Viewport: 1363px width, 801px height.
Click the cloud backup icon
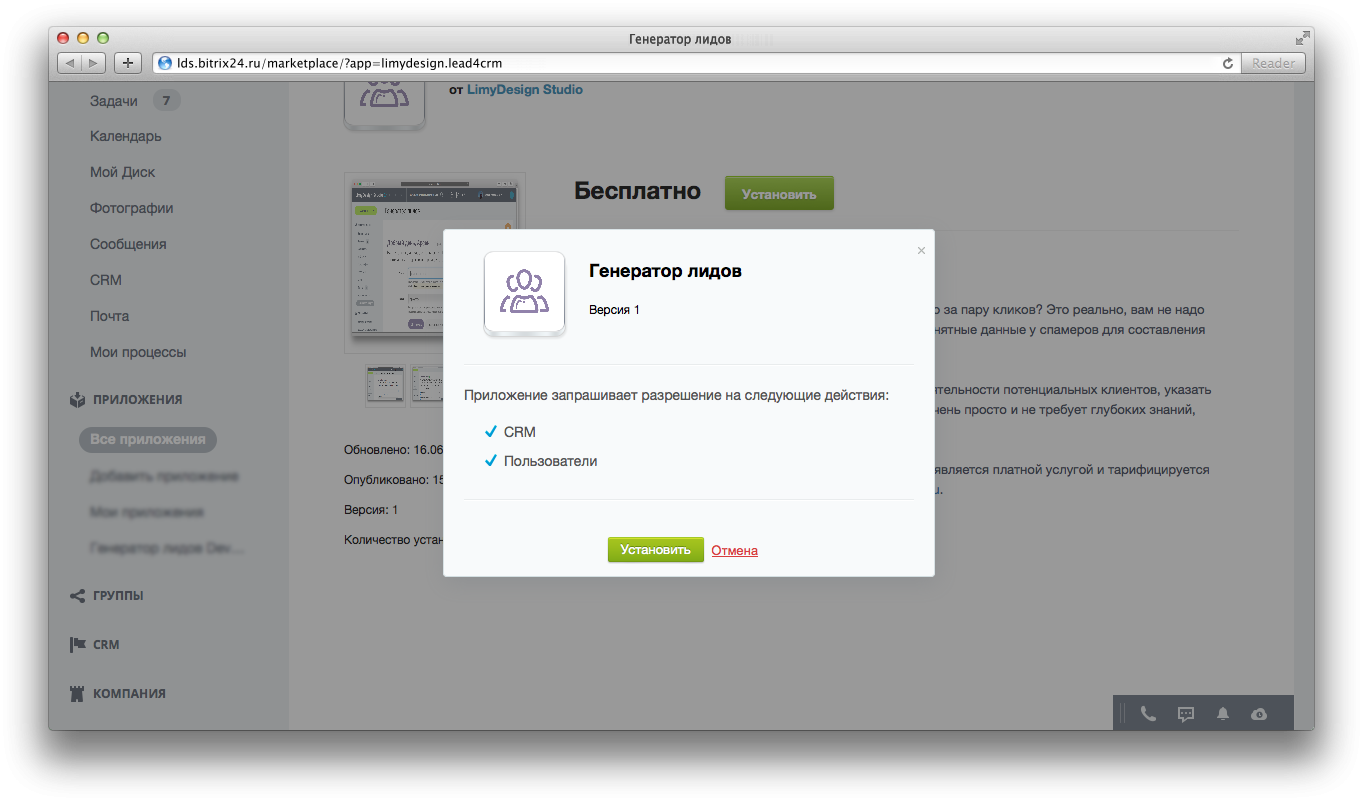click(1258, 714)
